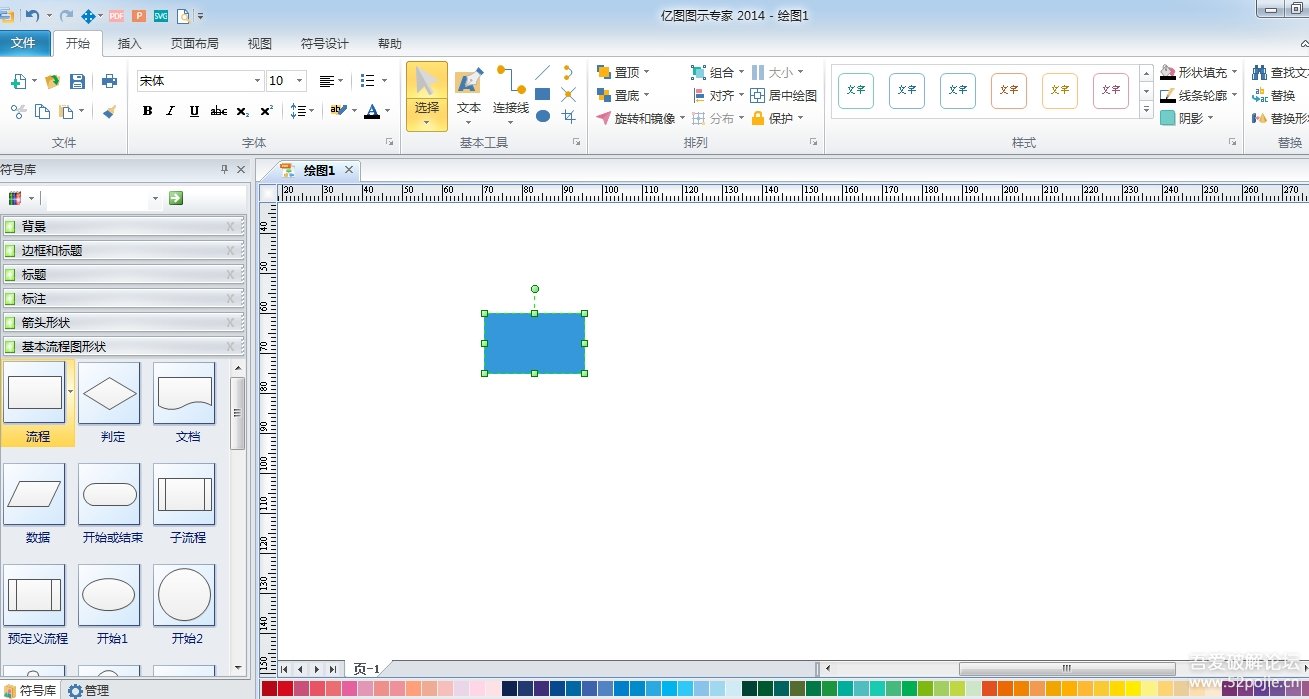Image resolution: width=1309 pixels, height=699 pixels.
Task: Select the ellipse drawing tool
Action: click(x=542, y=116)
